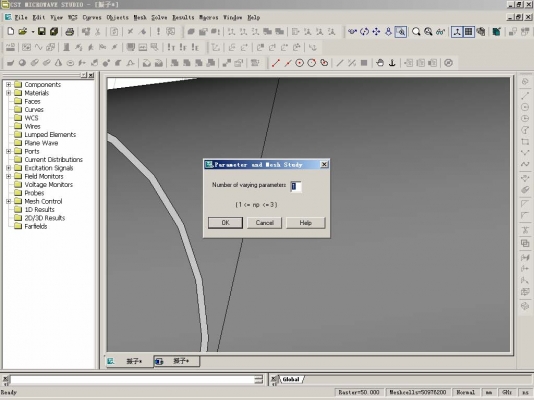Expand the Components tree folder

point(9,84)
